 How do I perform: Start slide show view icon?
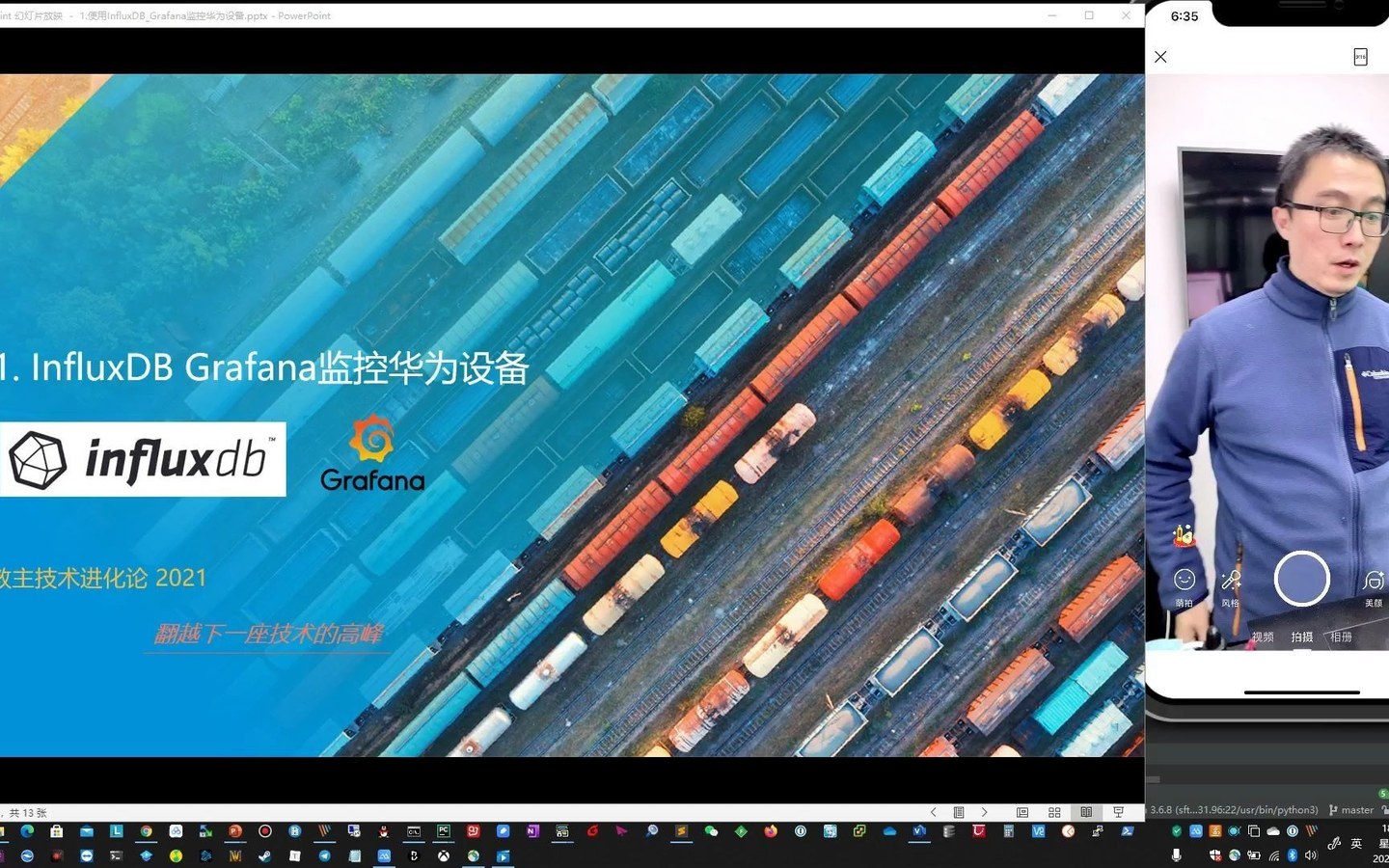pyautogui.click(x=1118, y=812)
